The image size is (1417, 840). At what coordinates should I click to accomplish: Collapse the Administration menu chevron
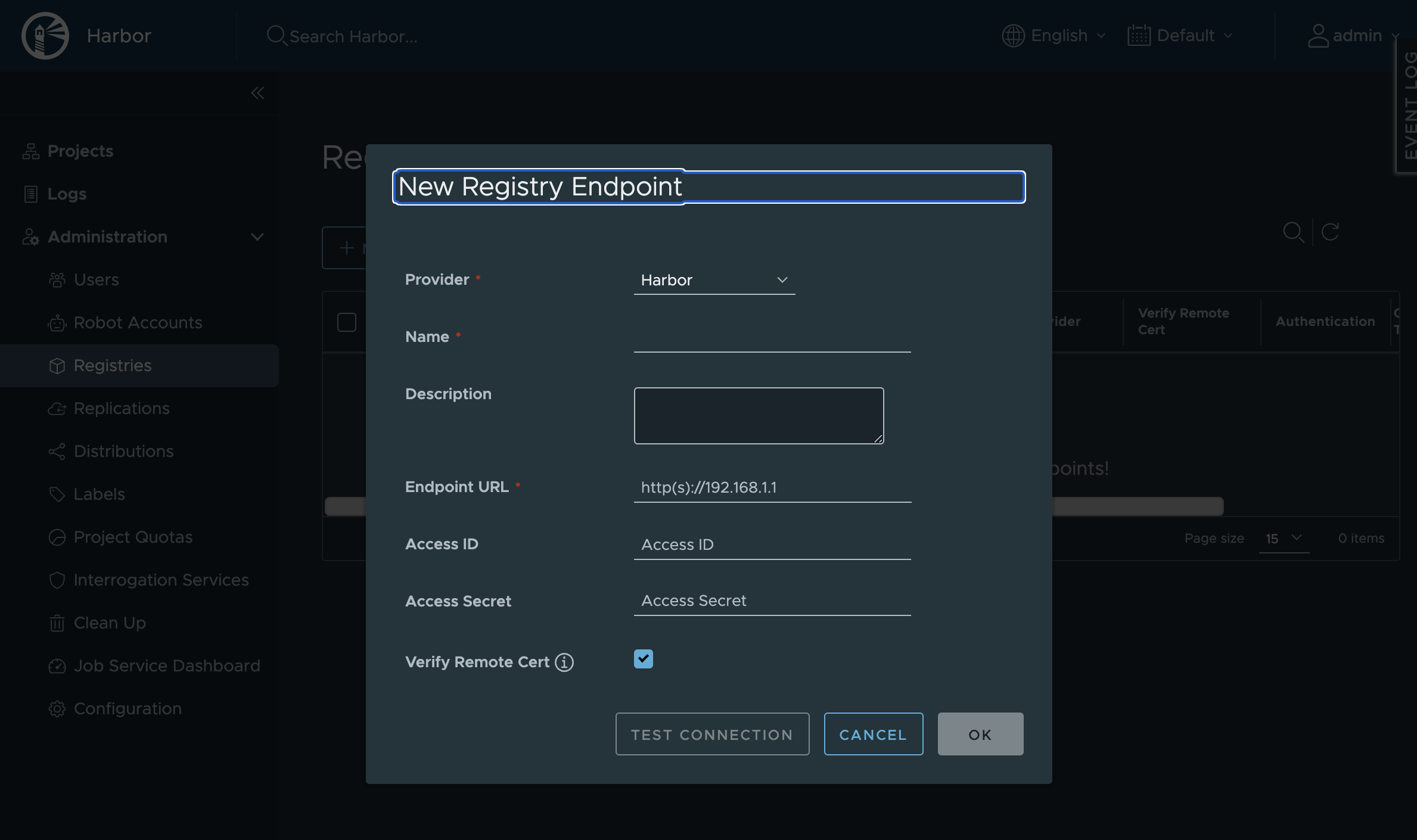pyautogui.click(x=257, y=237)
